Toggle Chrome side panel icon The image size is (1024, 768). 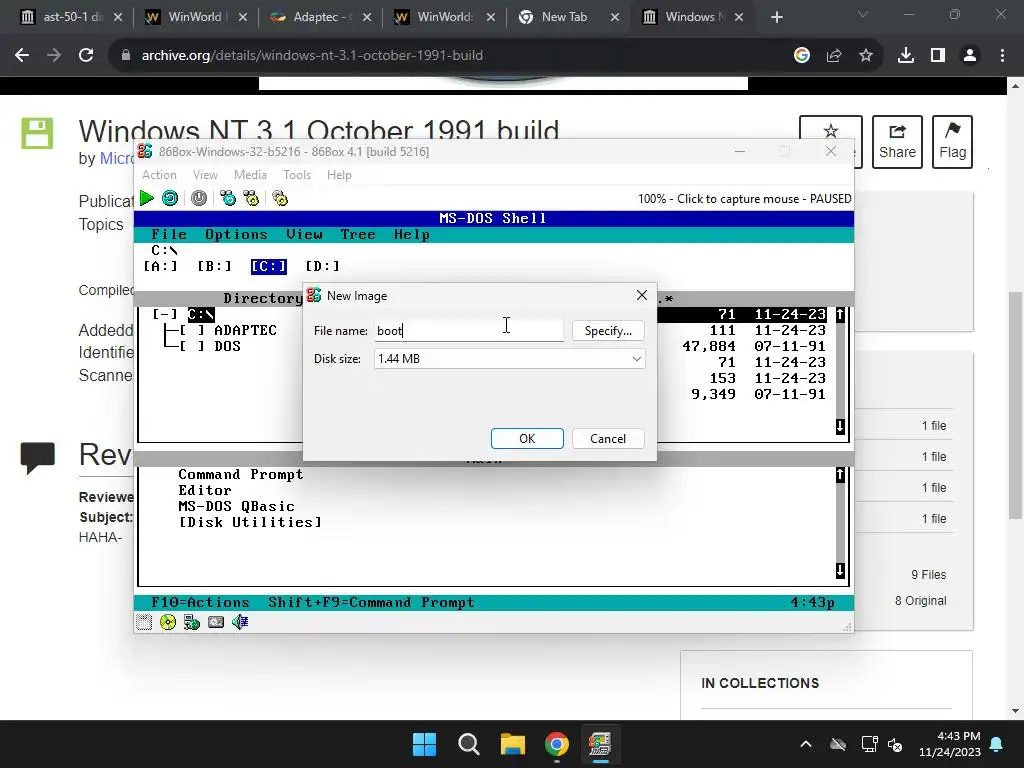tap(938, 56)
